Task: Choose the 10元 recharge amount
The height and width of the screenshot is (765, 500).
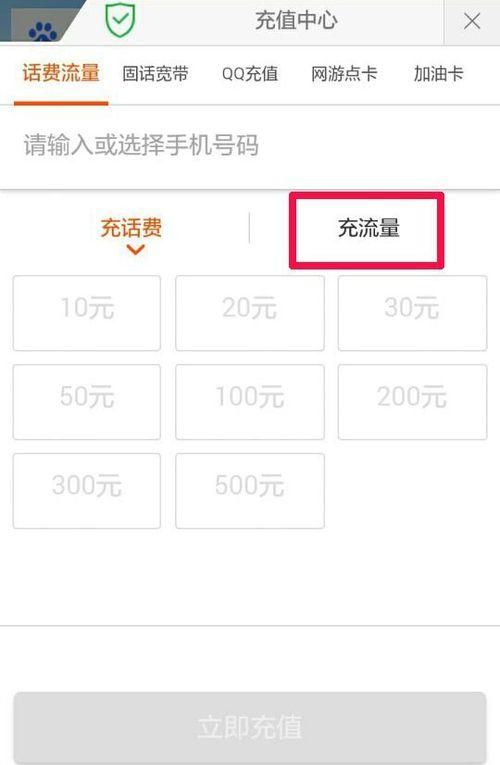Action: pyautogui.click(x=87, y=313)
